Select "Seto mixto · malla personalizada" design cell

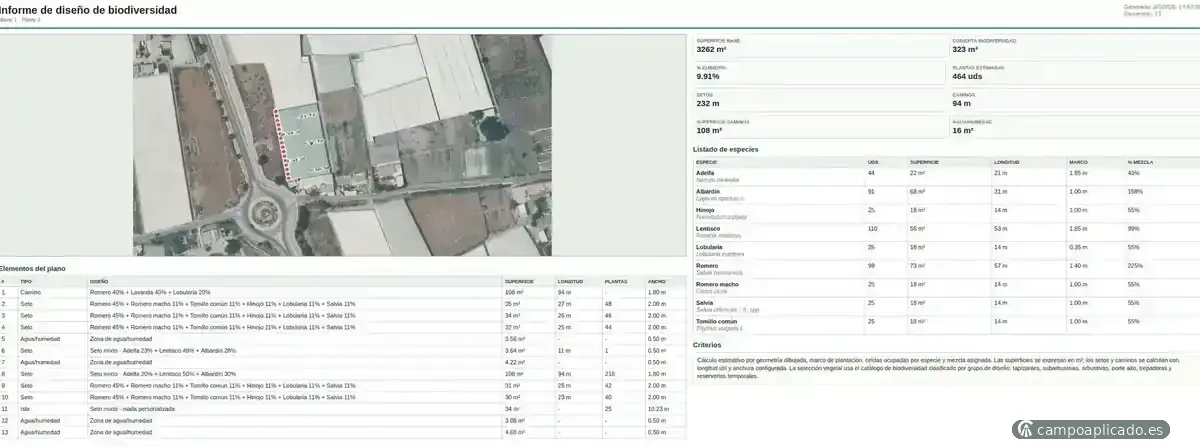(x=132, y=409)
